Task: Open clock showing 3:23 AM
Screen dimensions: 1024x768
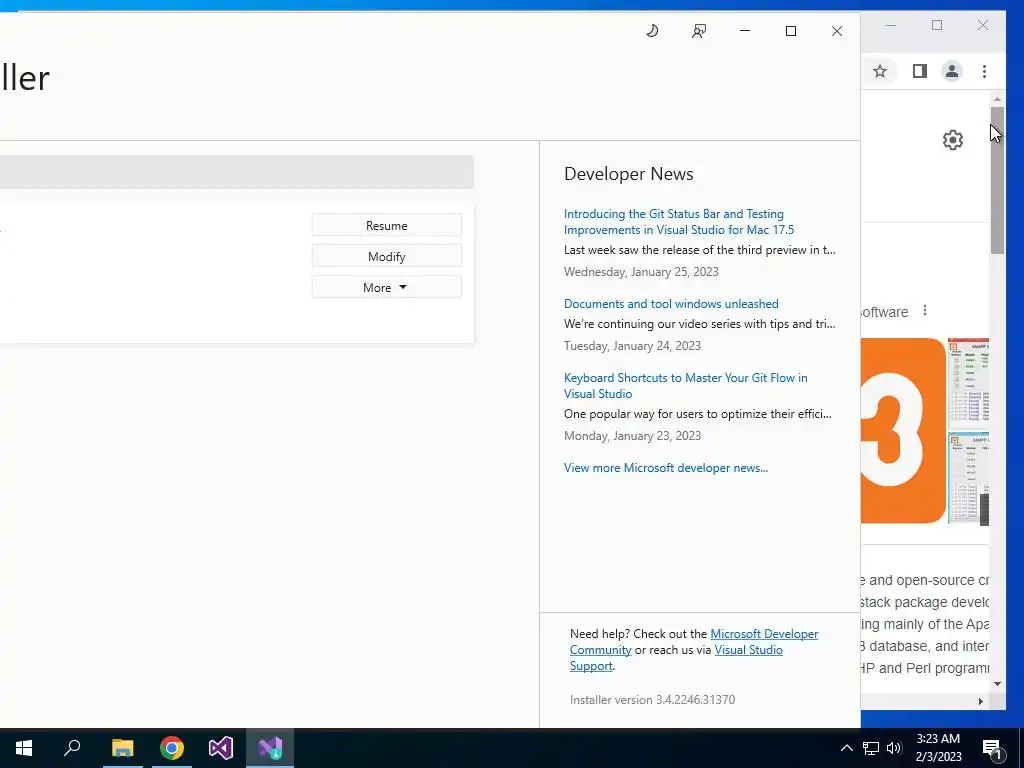Action: pyautogui.click(x=938, y=748)
